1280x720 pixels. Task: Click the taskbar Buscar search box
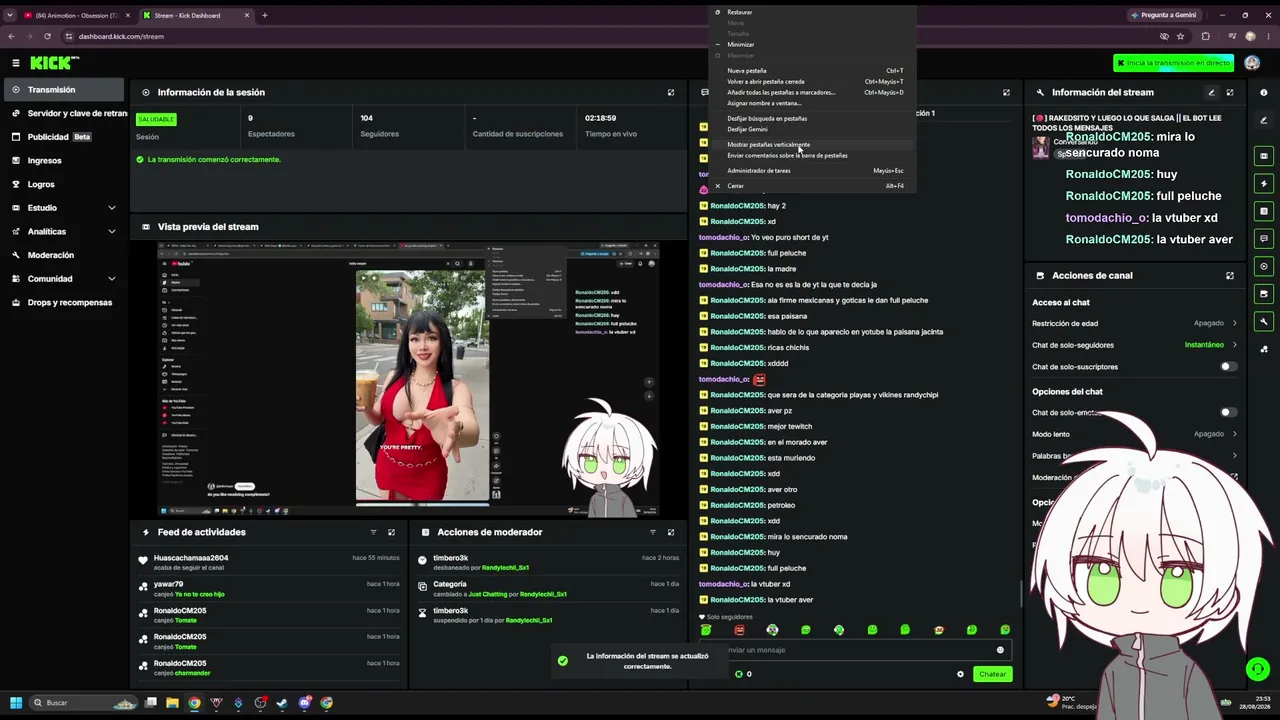(x=84, y=702)
